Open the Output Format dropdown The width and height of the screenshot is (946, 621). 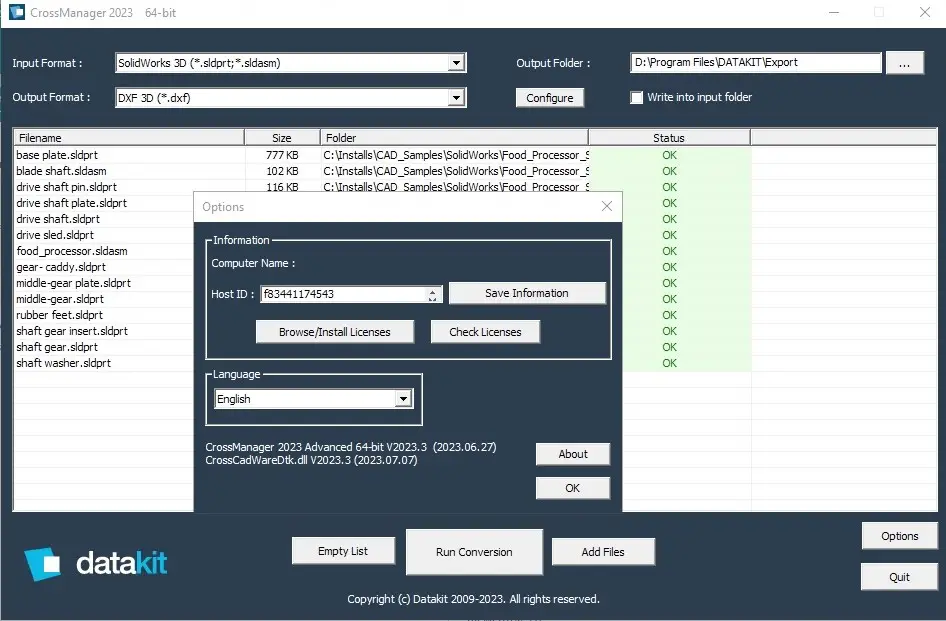[x=457, y=98]
